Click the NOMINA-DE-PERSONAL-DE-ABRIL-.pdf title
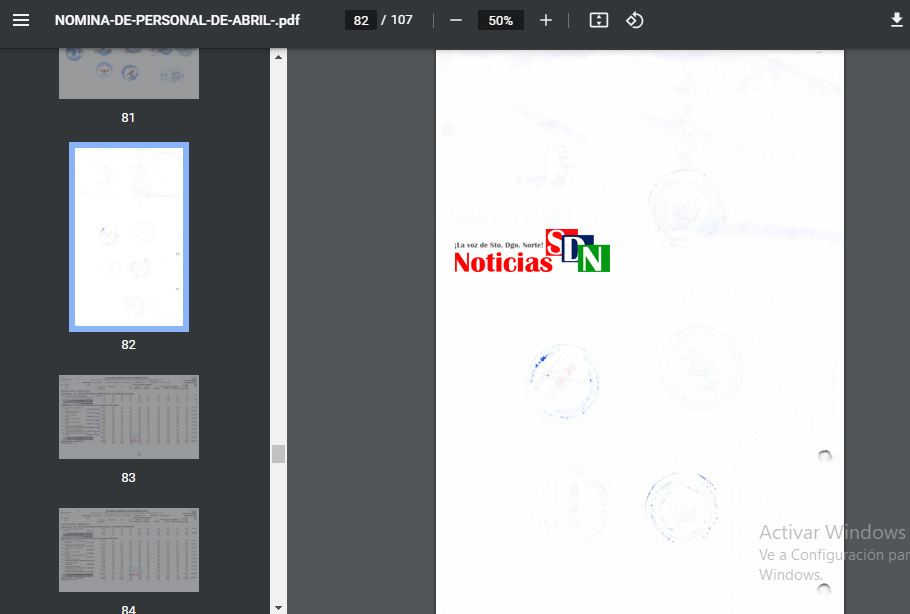Image resolution: width=910 pixels, height=614 pixels. [177, 20]
